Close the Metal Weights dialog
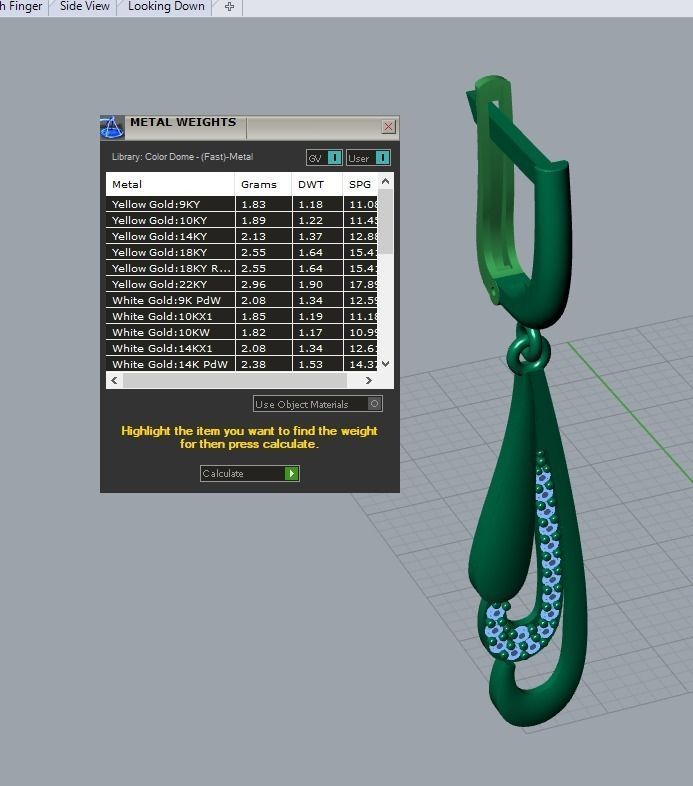 pos(388,126)
